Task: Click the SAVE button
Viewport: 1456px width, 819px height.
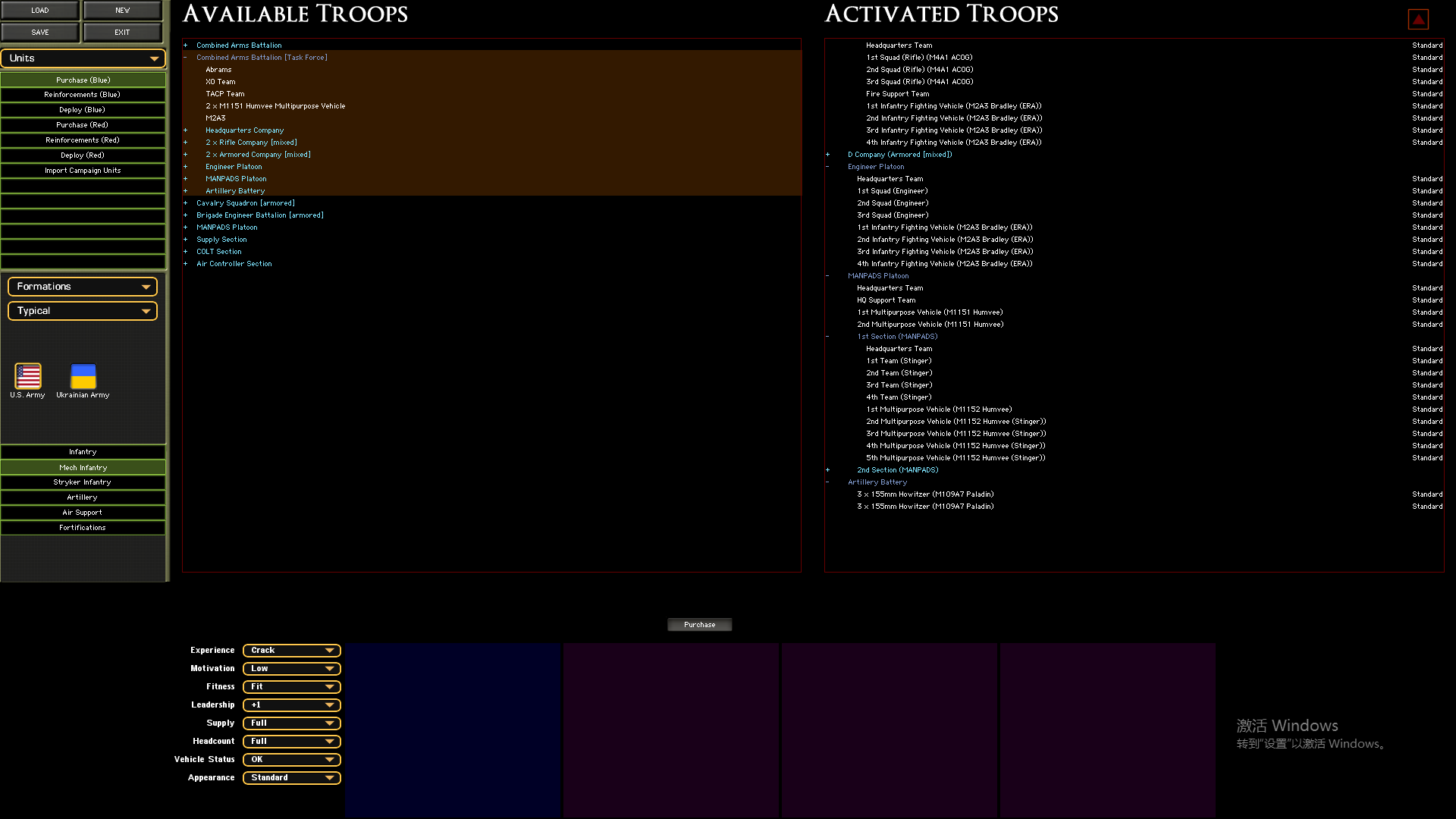Action: pos(40,33)
